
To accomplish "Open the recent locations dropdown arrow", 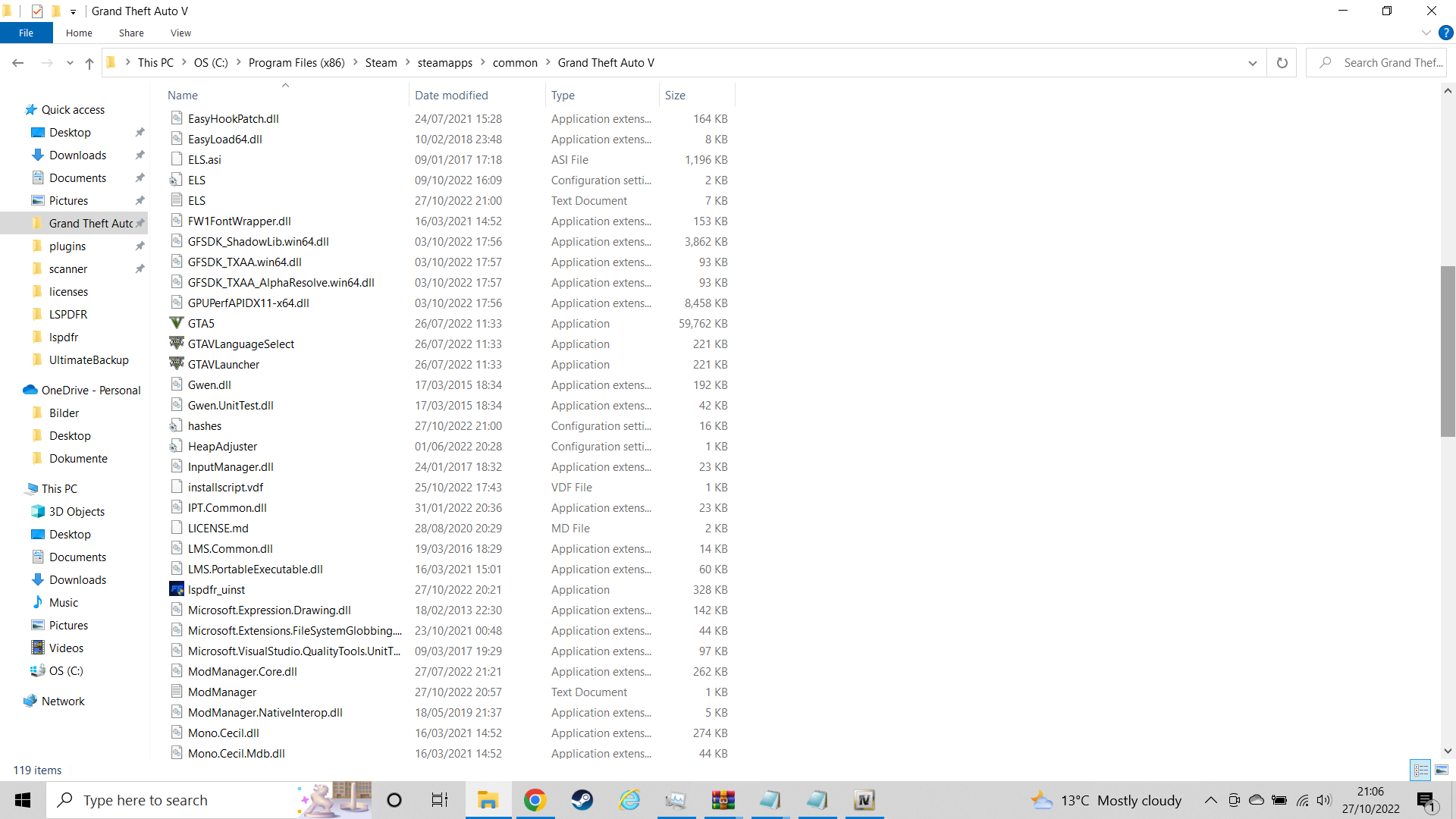I will pyautogui.click(x=70, y=63).
